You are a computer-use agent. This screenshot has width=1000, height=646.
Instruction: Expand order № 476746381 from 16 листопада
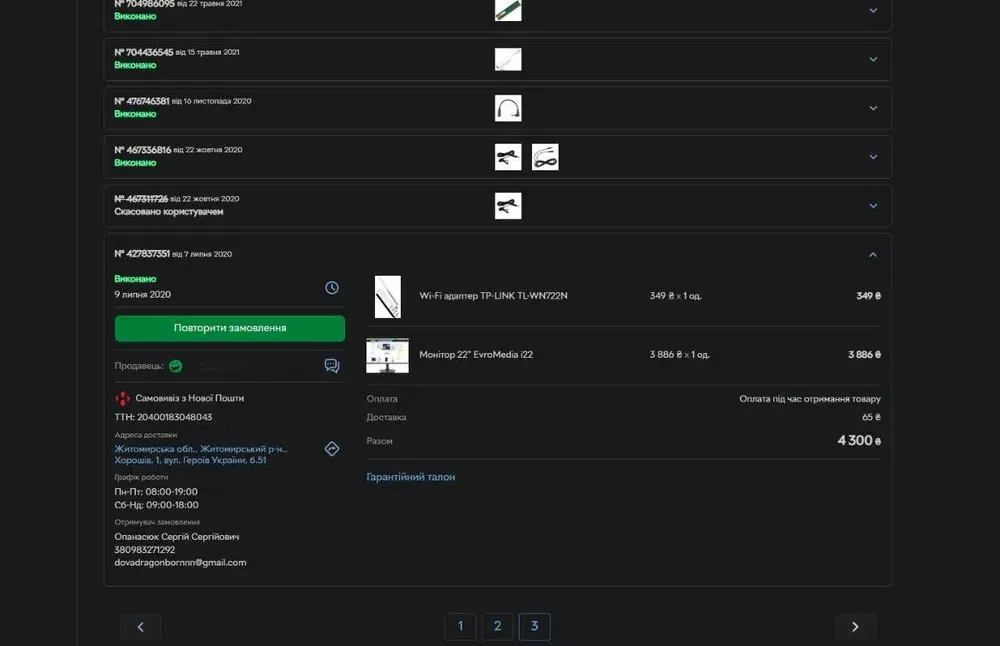[872, 108]
